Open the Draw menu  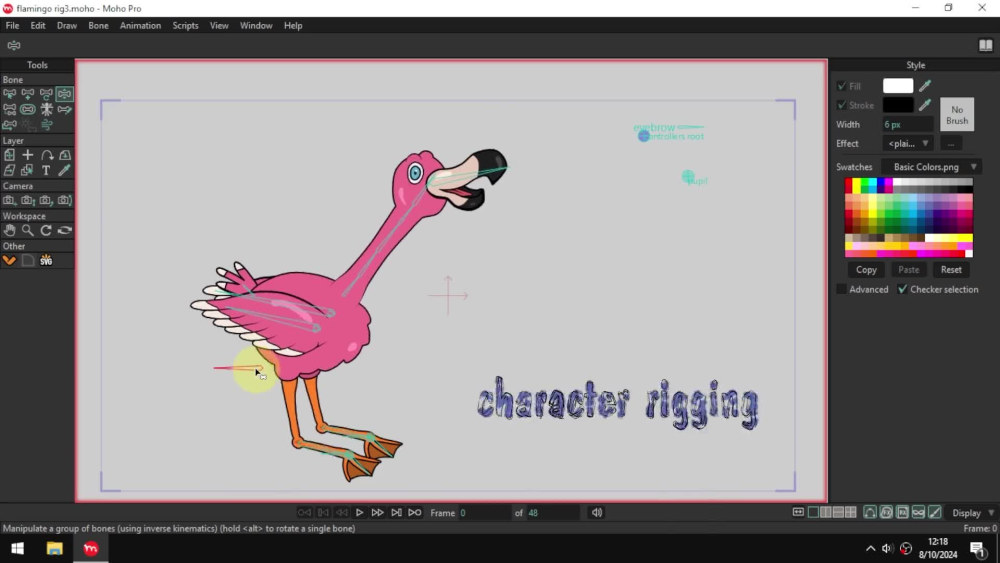[x=66, y=26]
